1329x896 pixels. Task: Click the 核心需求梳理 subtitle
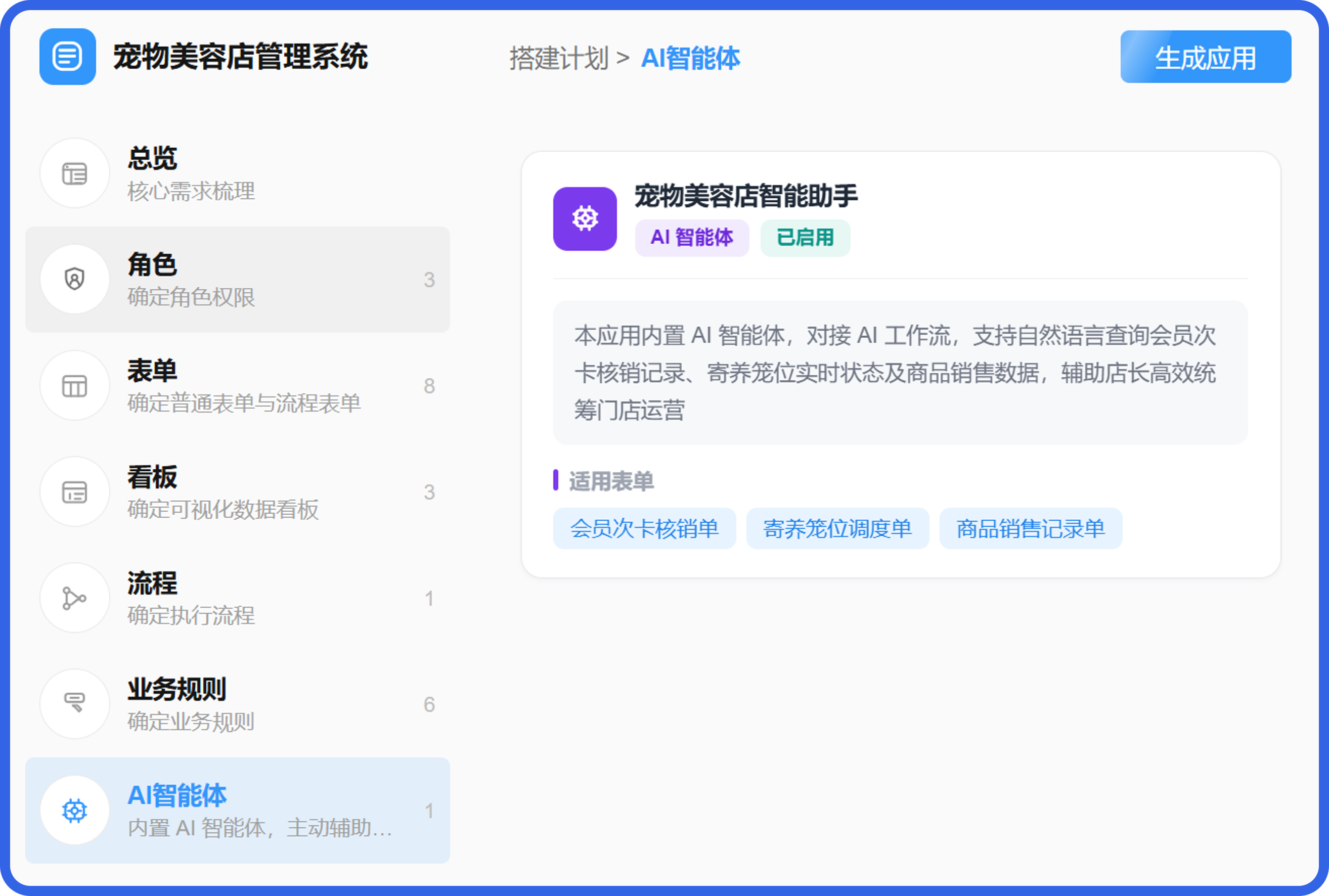(x=191, y=192)
